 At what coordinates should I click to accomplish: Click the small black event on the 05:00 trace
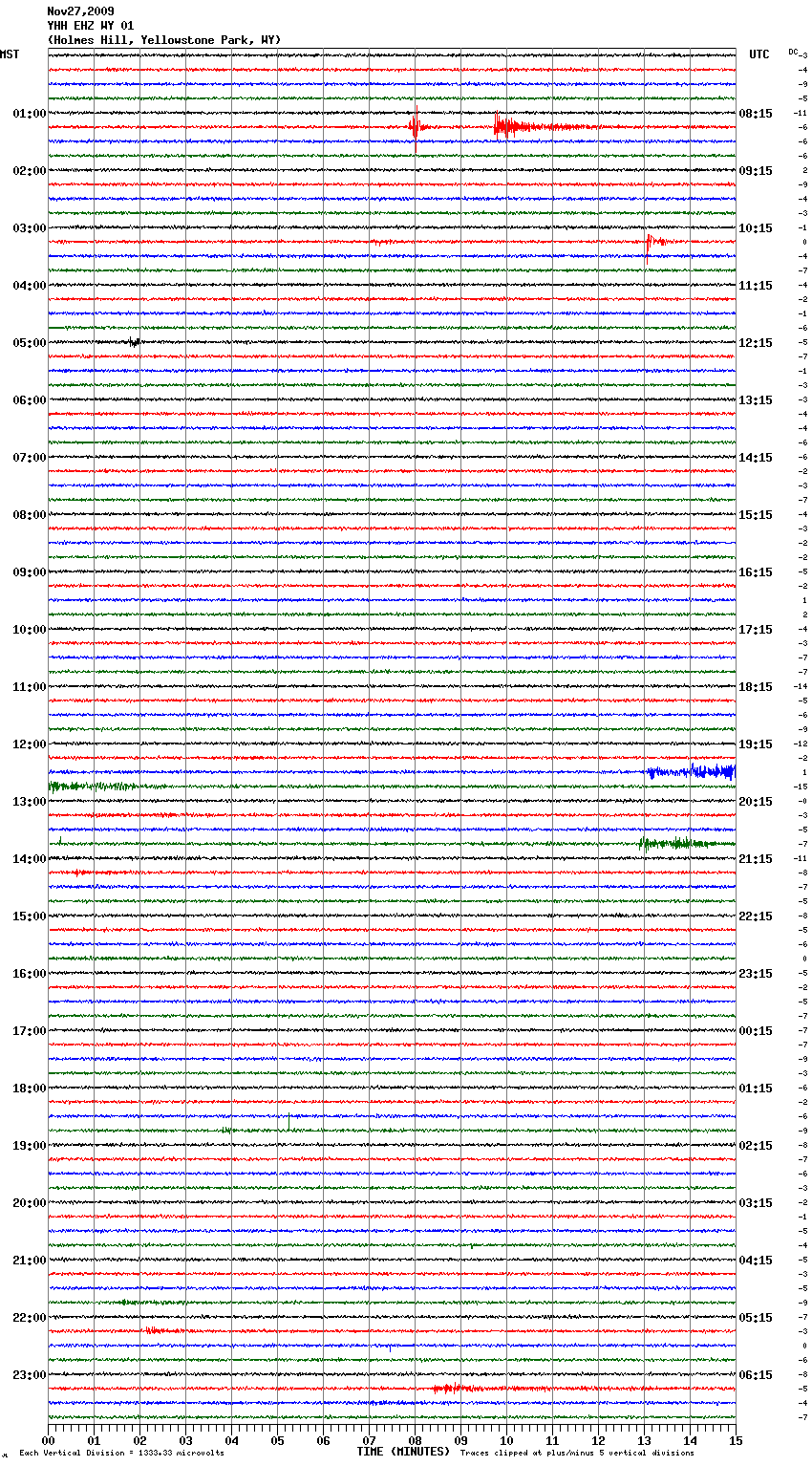[135, 341]
